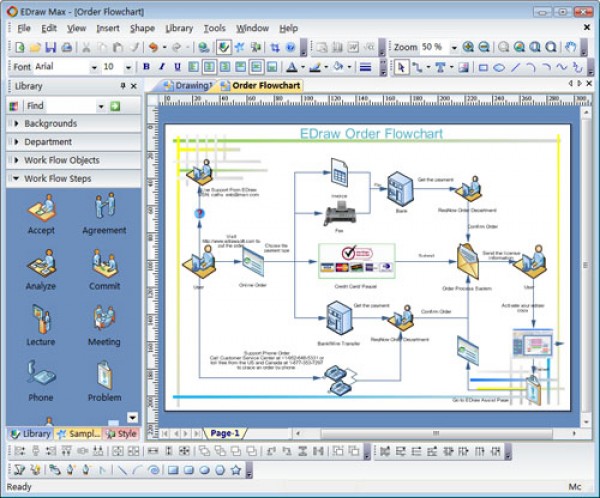
Task: Click the Cut scissors icon
Action: pos(86,47)
